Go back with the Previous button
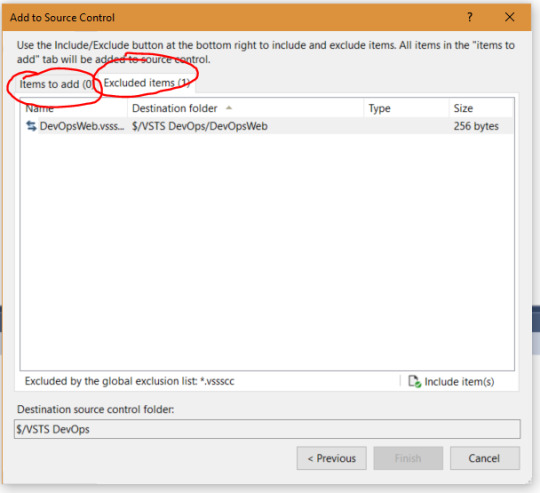Screen dimensions: 540x493 [x=332, y=458]
